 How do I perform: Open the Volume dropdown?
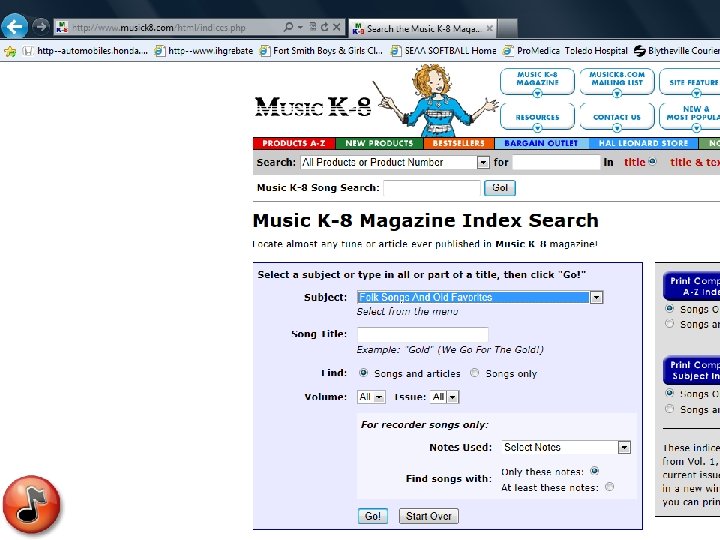pyautogui.click(x=371, y=397)
